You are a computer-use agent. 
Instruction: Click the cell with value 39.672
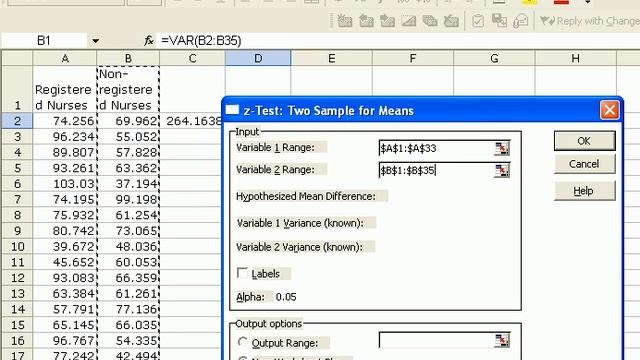65,247
